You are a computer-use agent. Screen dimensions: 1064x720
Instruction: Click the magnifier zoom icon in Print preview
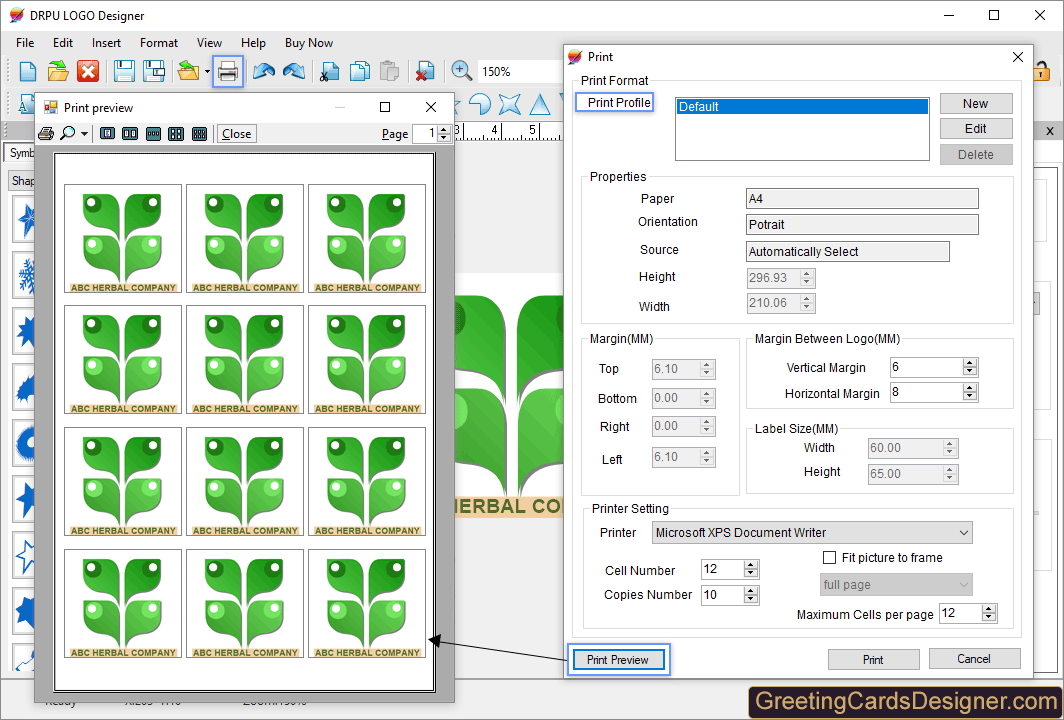(x=67, y=133)
